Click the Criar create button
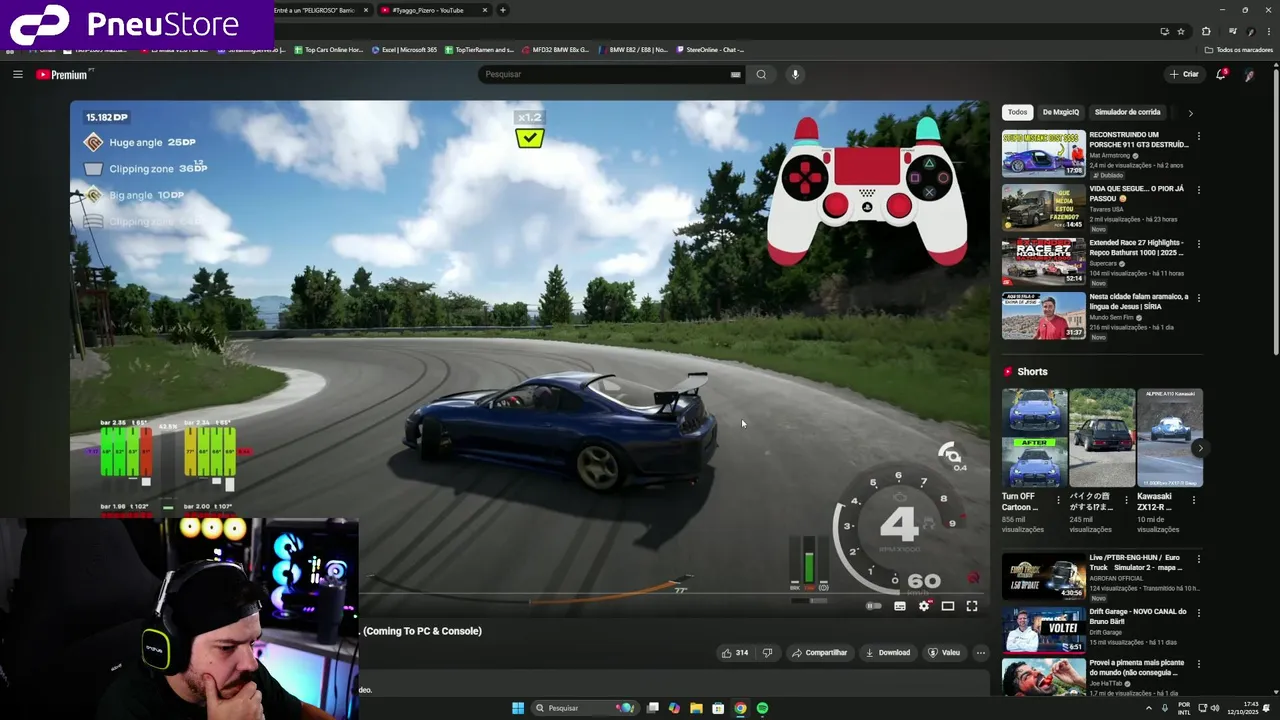 tap(1184, 74)
